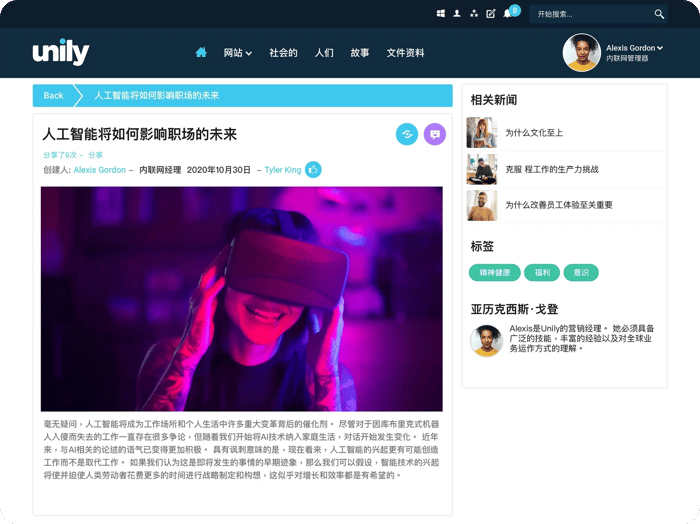Click the Tyler King link

283,170
